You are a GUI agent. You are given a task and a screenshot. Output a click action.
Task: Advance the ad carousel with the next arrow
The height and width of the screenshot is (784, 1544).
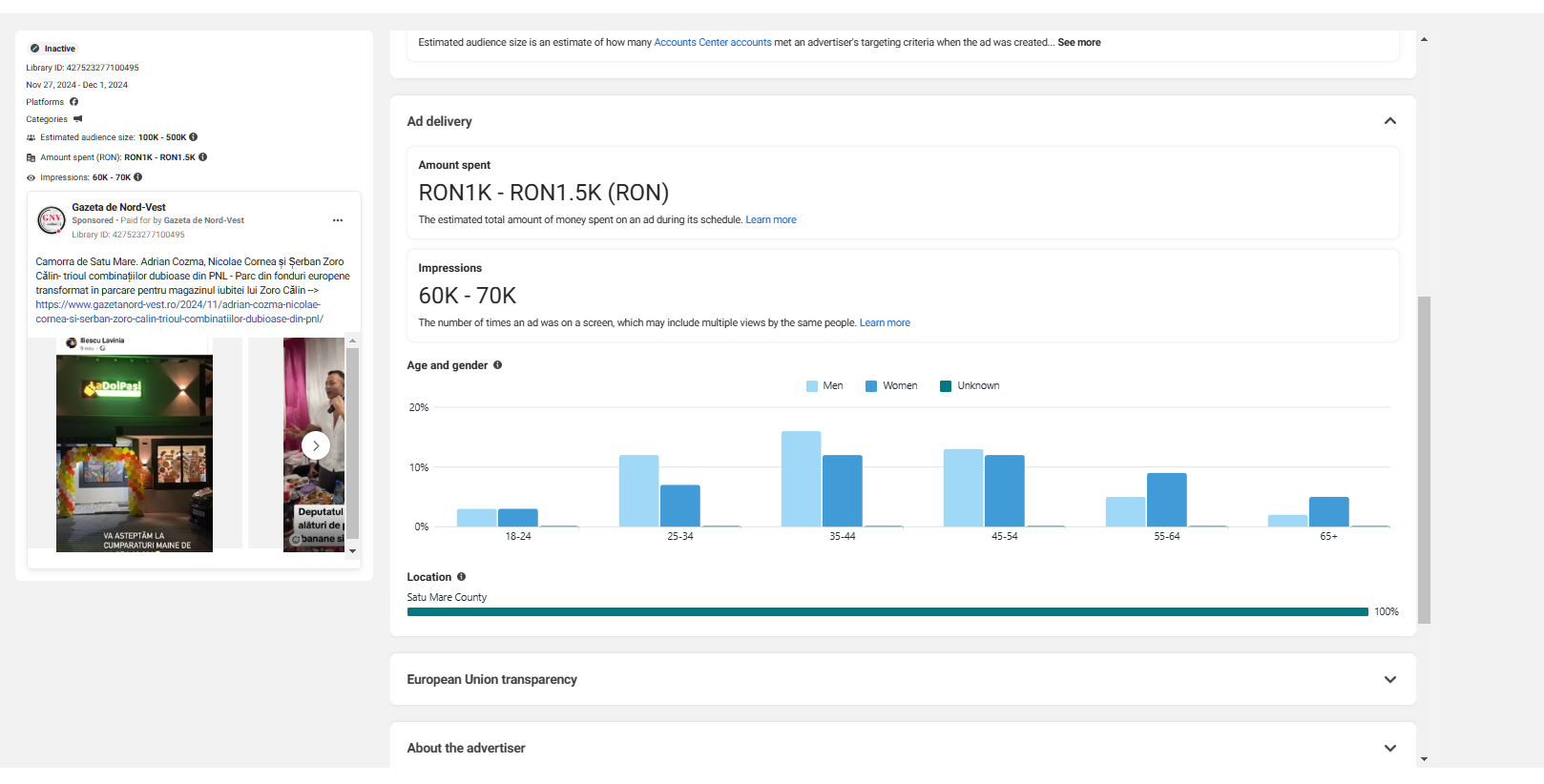(x=316, y=445)
